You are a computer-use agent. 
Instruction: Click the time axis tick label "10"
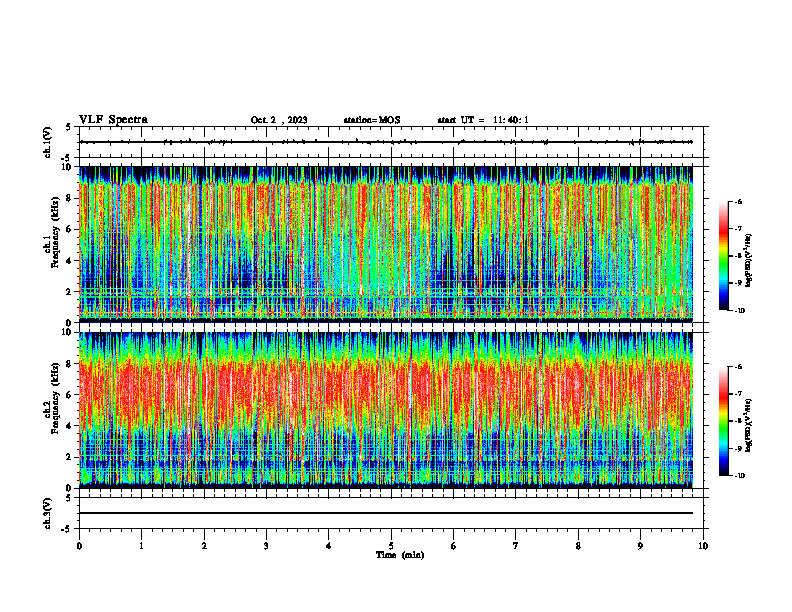703,546
